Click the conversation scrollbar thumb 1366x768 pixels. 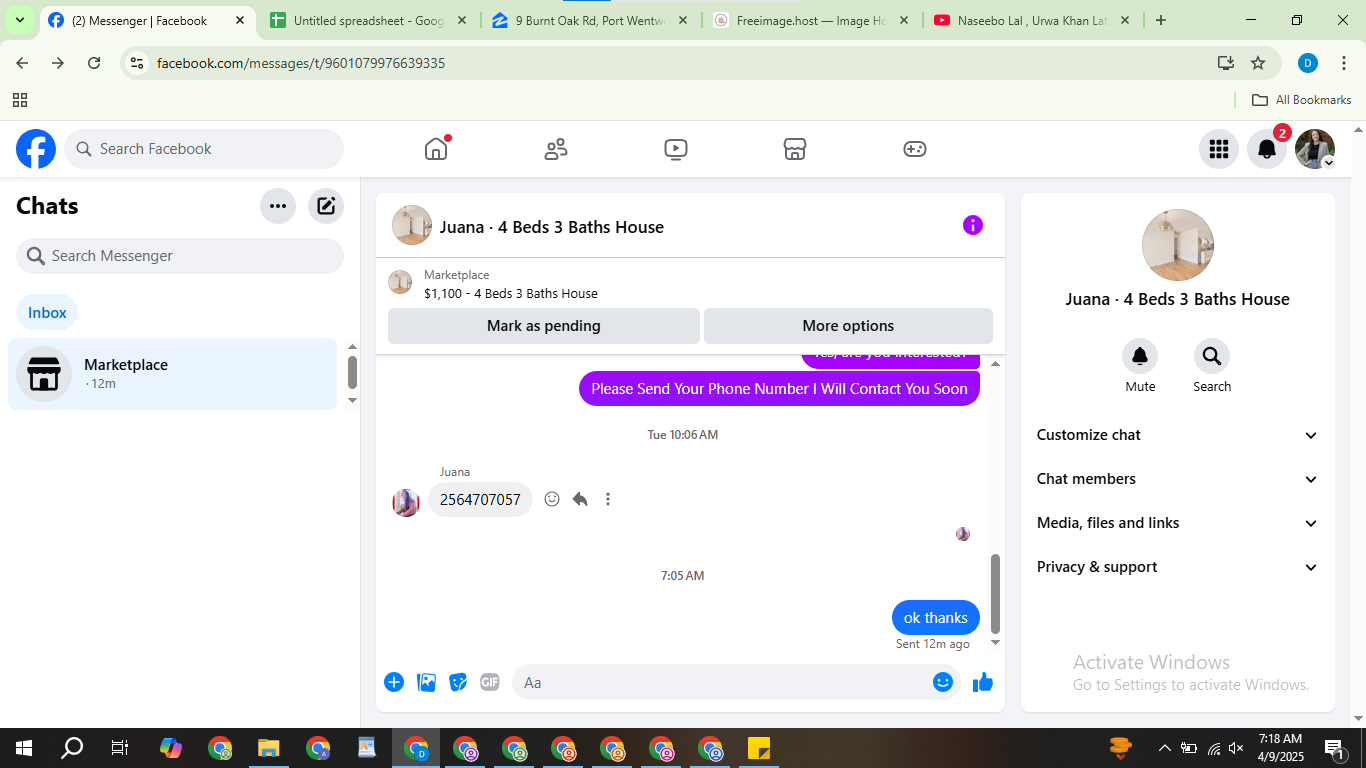pos(995,593)
